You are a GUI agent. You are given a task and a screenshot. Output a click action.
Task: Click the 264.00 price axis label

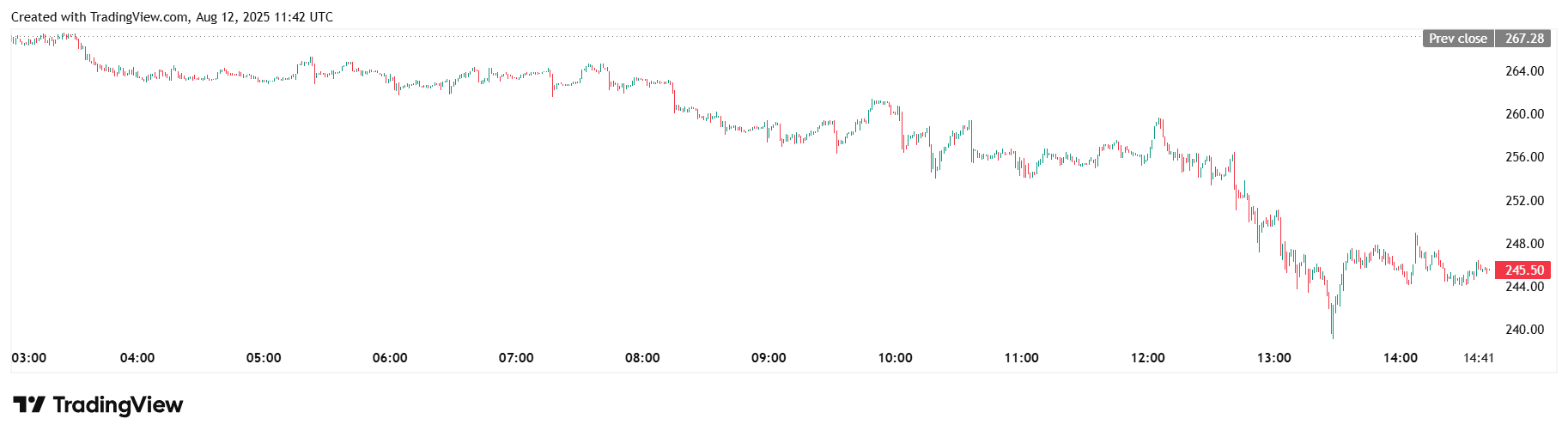tap(1524, 71)
